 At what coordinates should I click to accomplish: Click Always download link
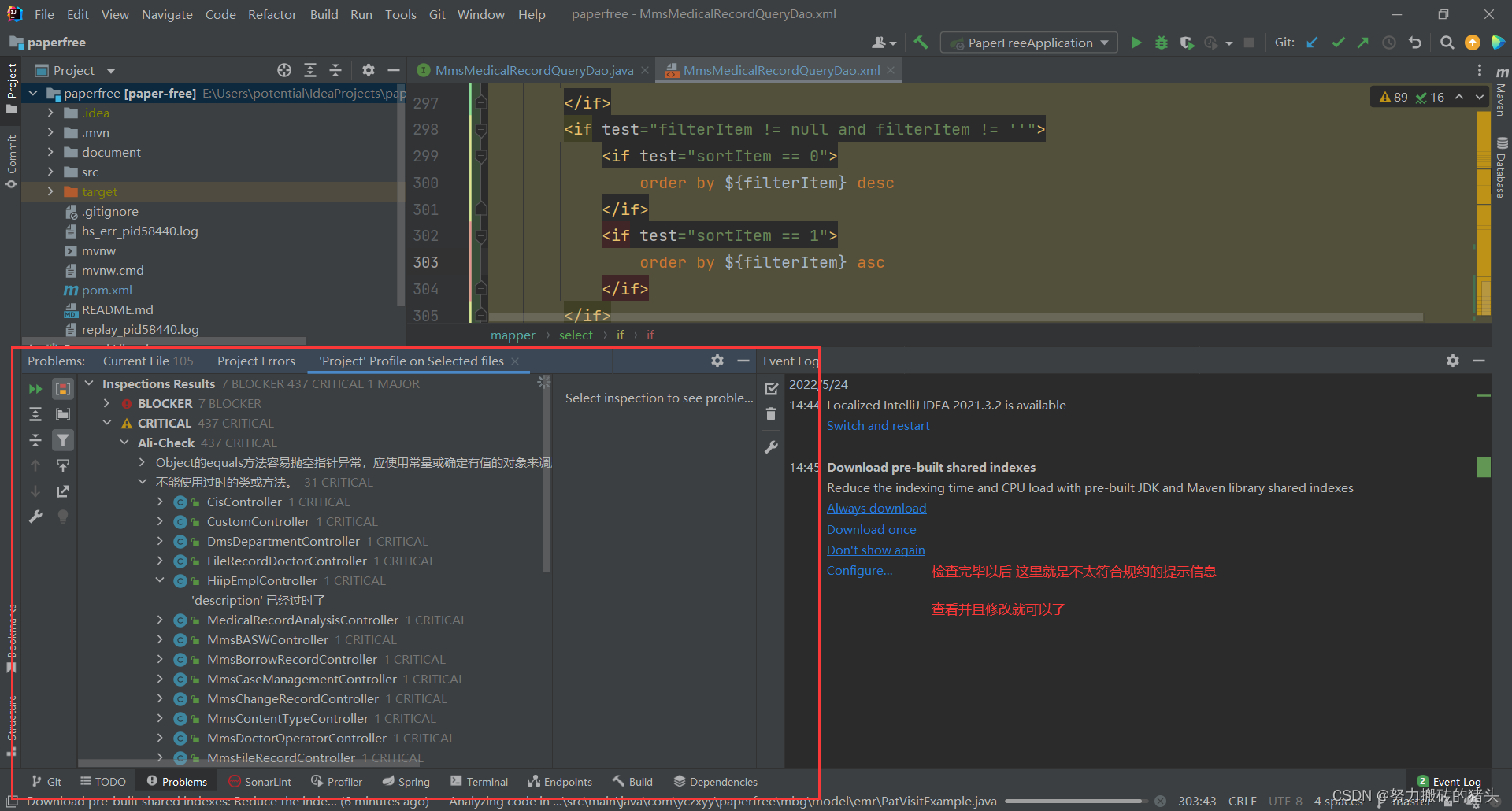[x=876, y=509]
